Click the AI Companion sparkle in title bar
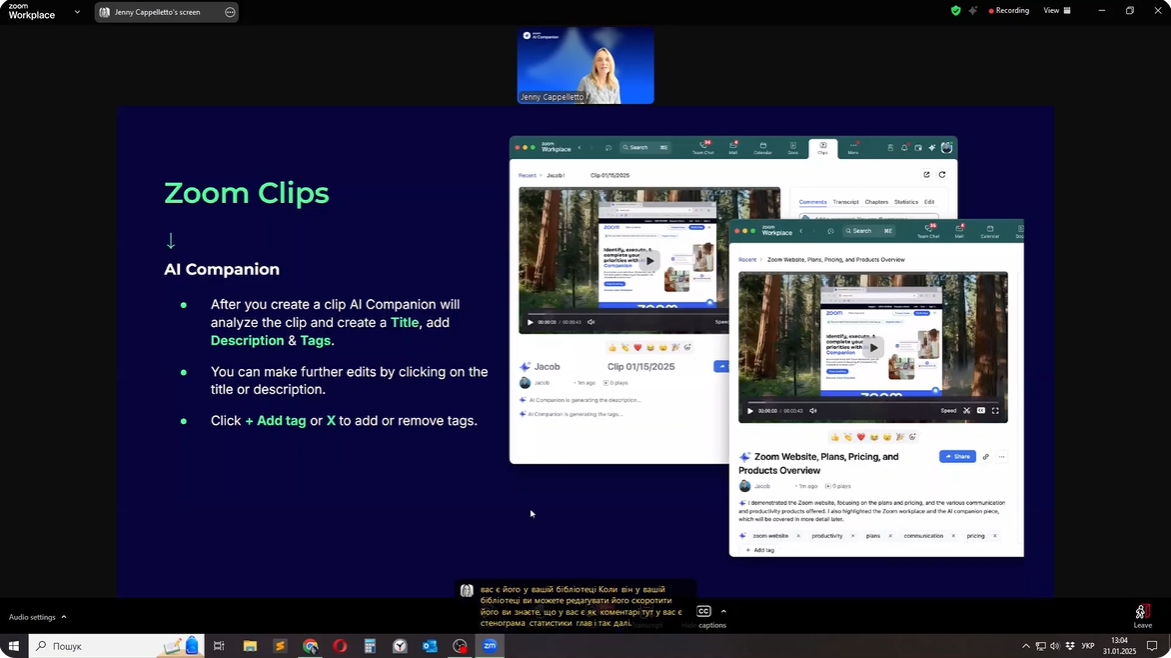The width and height of the screenshot is (1171, 658). click(x=972, y=10)
